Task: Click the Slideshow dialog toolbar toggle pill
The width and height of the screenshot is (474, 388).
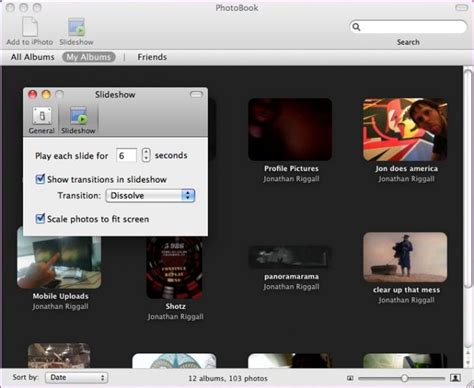Action: [x=196, y=94]
